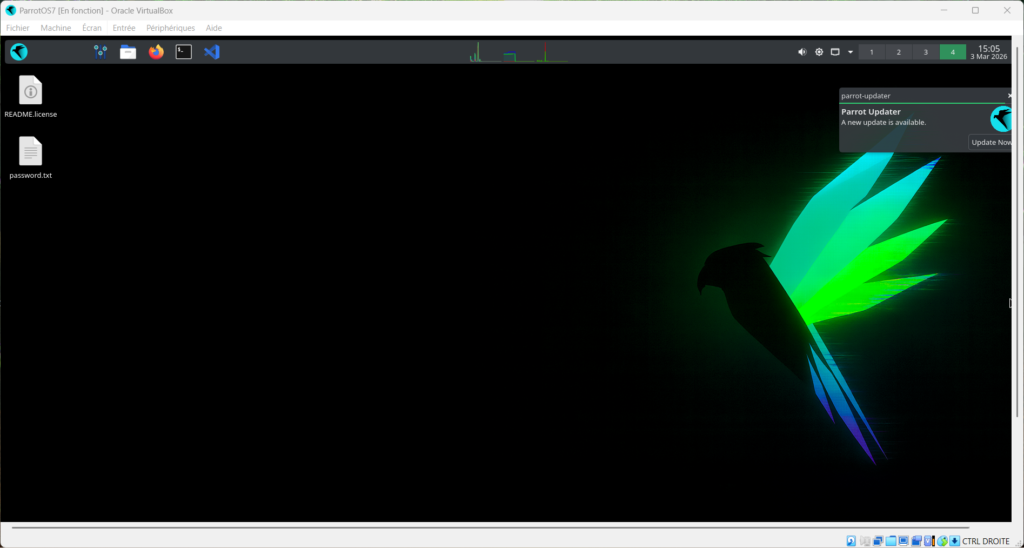Image resolution: width=1024 pixels, height=548 pixels.
Task: Open the Périphériques menu
Action: click(x=170, y=28)
